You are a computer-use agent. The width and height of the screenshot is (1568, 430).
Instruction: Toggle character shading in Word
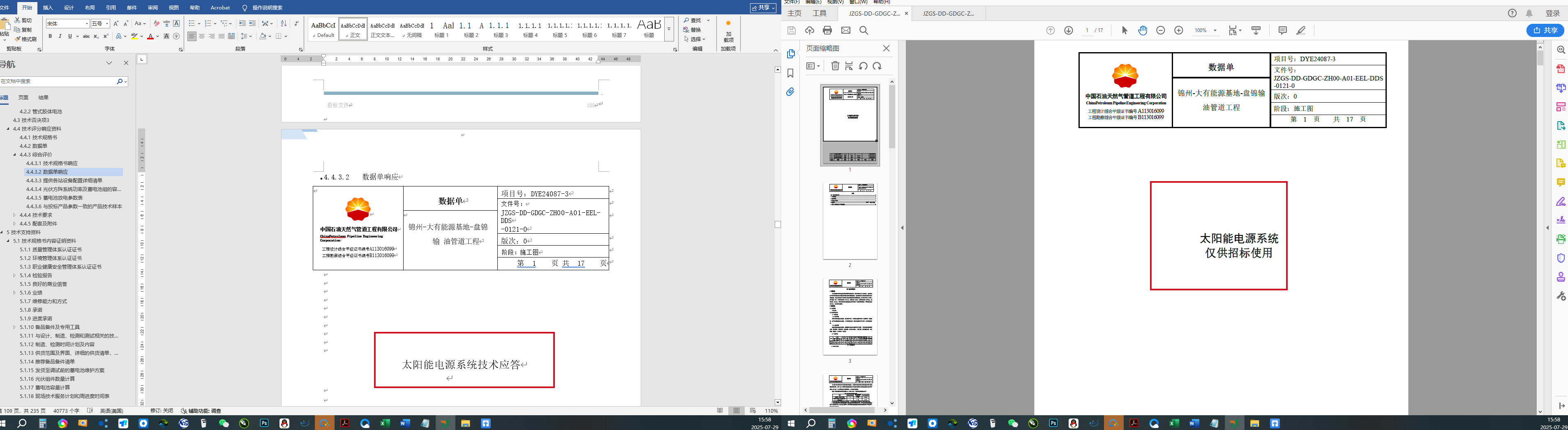pyautogui.click(x=166, y=37)
